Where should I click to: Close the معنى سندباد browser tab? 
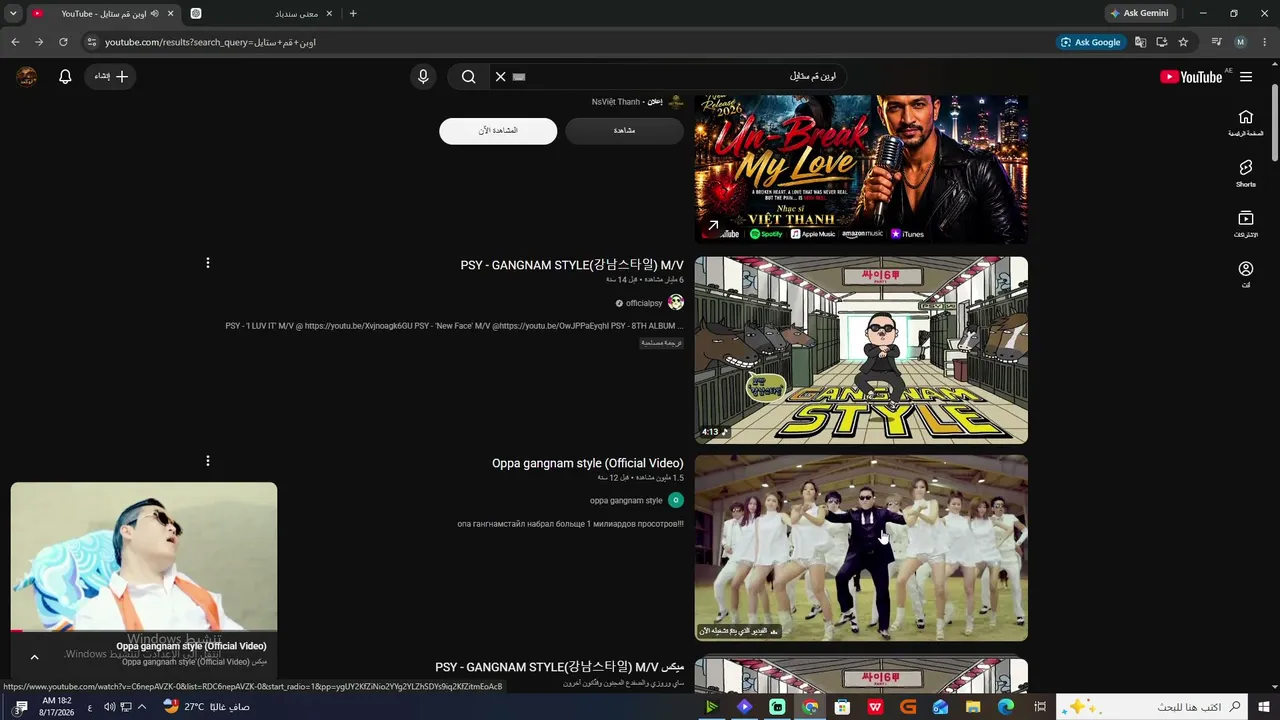(x=329, y=13)
